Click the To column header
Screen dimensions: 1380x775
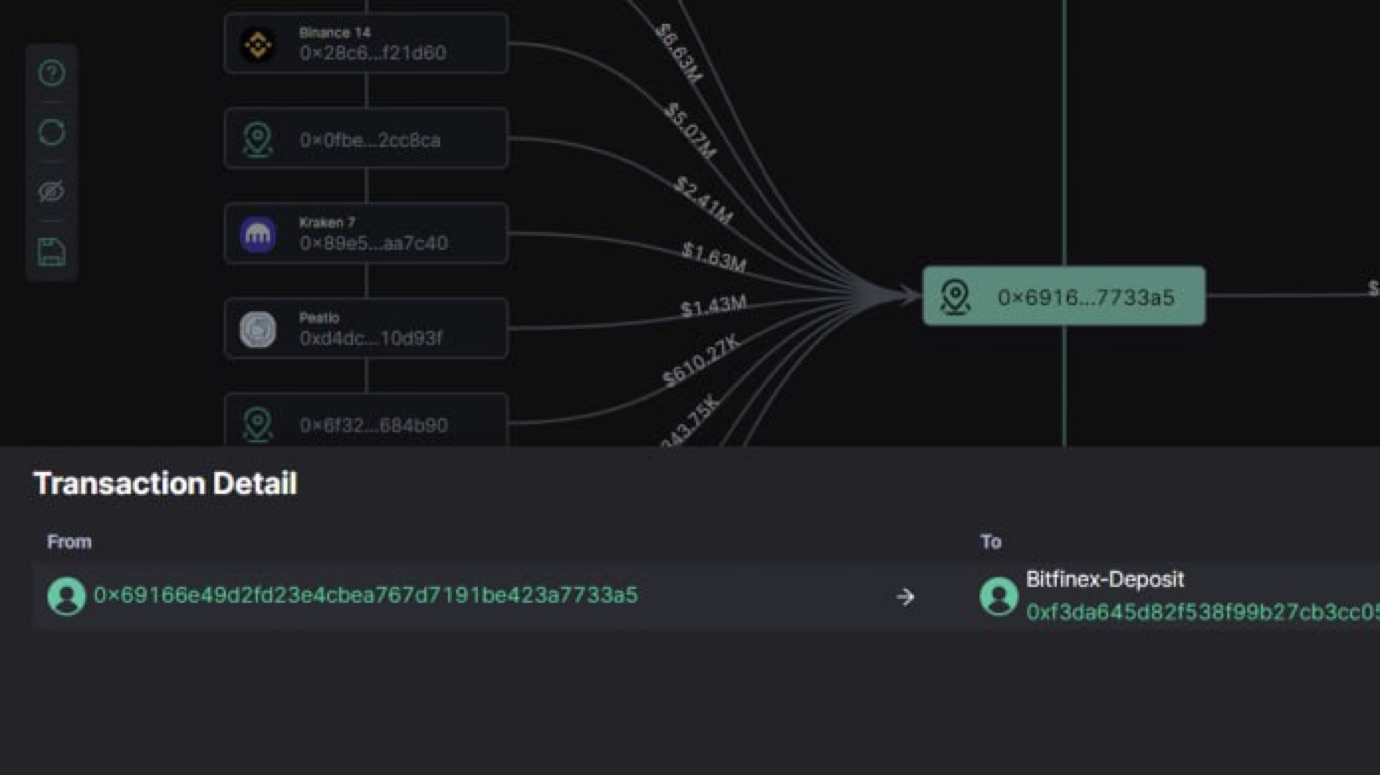coord(990,541)
